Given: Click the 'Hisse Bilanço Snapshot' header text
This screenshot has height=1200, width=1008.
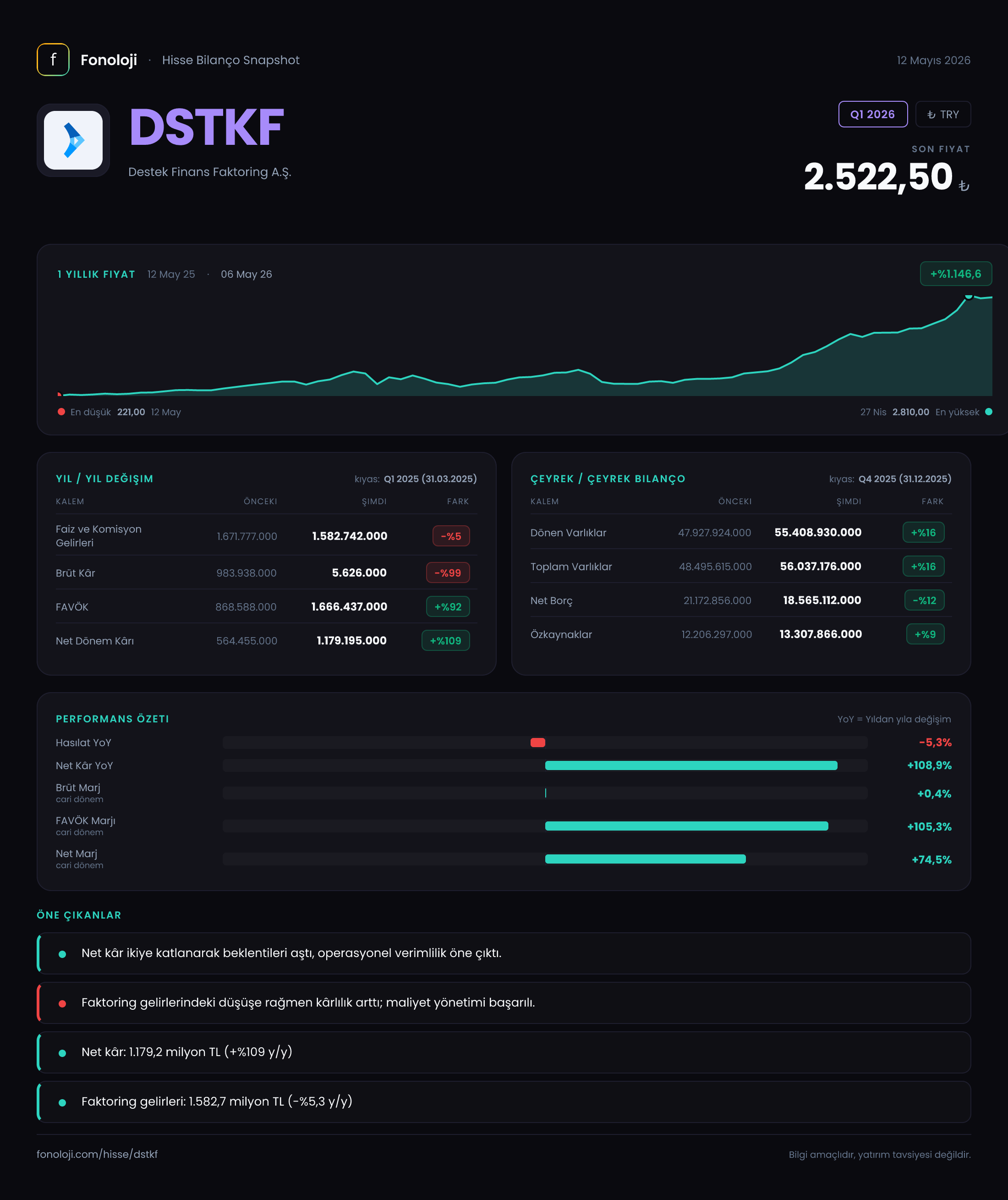Looking at the screenshot, I should (x=230, y=60).
